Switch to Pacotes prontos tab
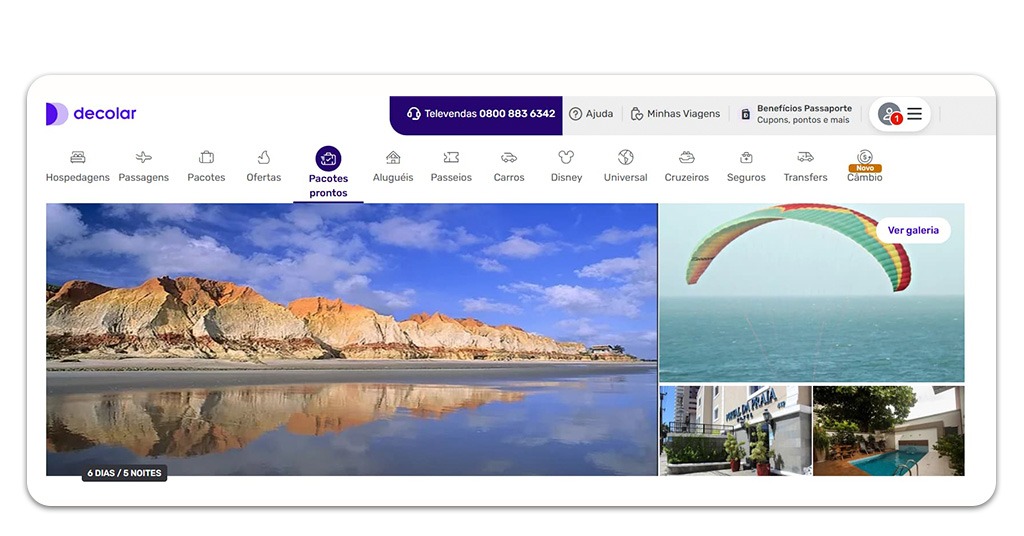This screenshot has width=1024, height=536. (328, 171)
